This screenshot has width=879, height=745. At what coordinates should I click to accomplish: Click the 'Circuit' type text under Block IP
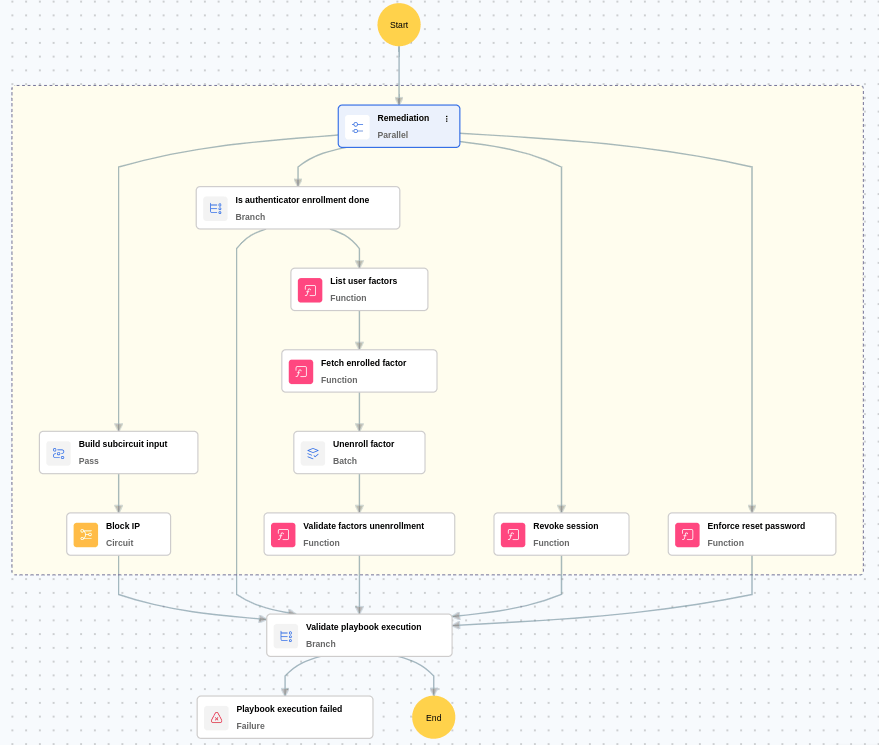(x=119, y=543)
